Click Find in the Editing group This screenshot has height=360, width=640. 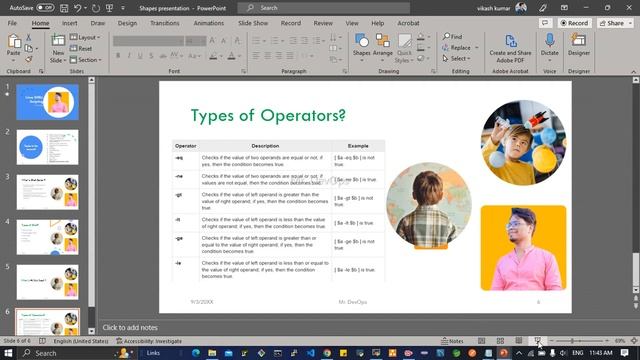[x=453, y=36]
